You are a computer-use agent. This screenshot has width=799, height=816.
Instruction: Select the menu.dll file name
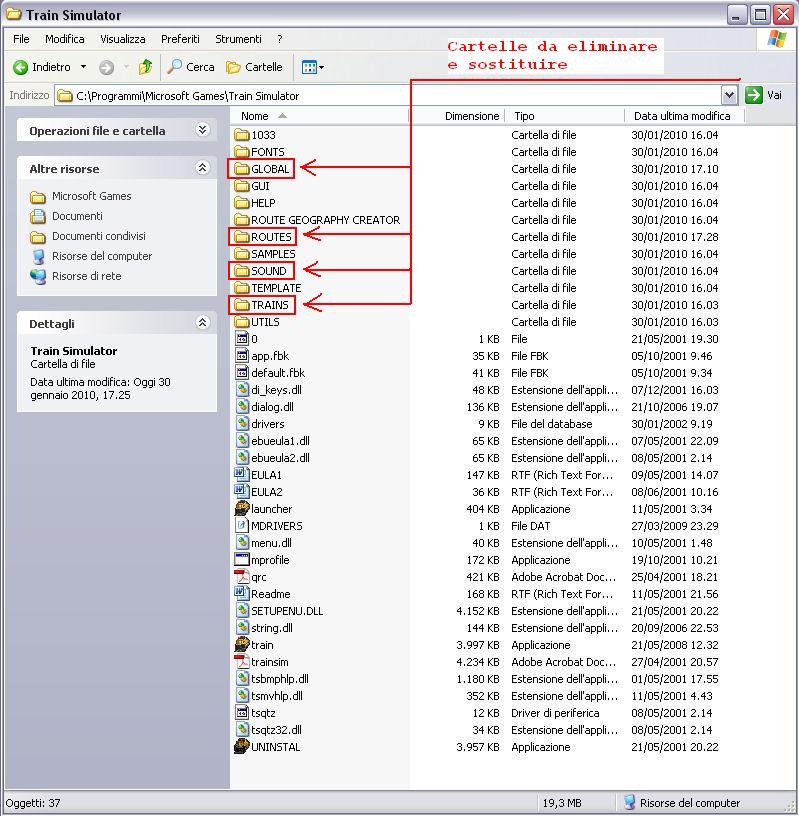[271, 543]
